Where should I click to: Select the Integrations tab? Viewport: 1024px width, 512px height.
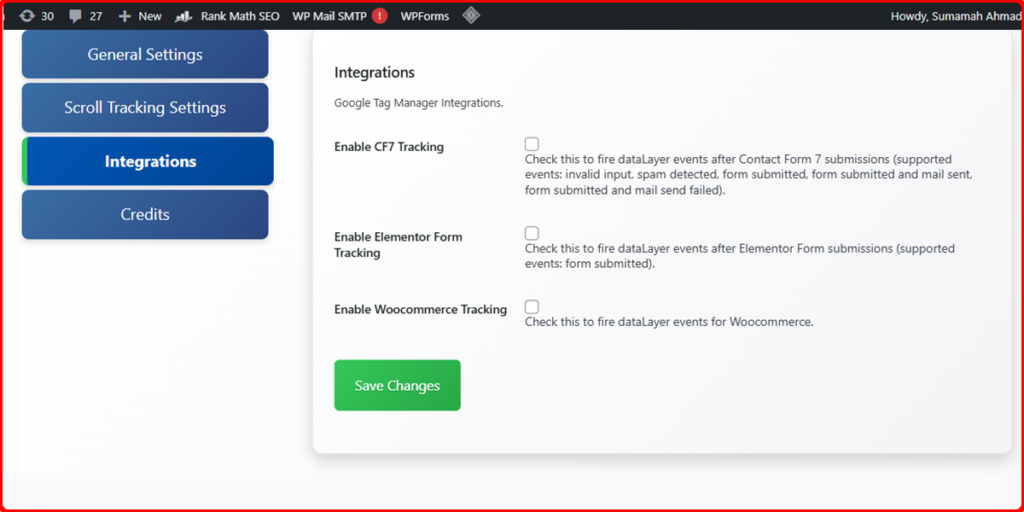[148, 161]
